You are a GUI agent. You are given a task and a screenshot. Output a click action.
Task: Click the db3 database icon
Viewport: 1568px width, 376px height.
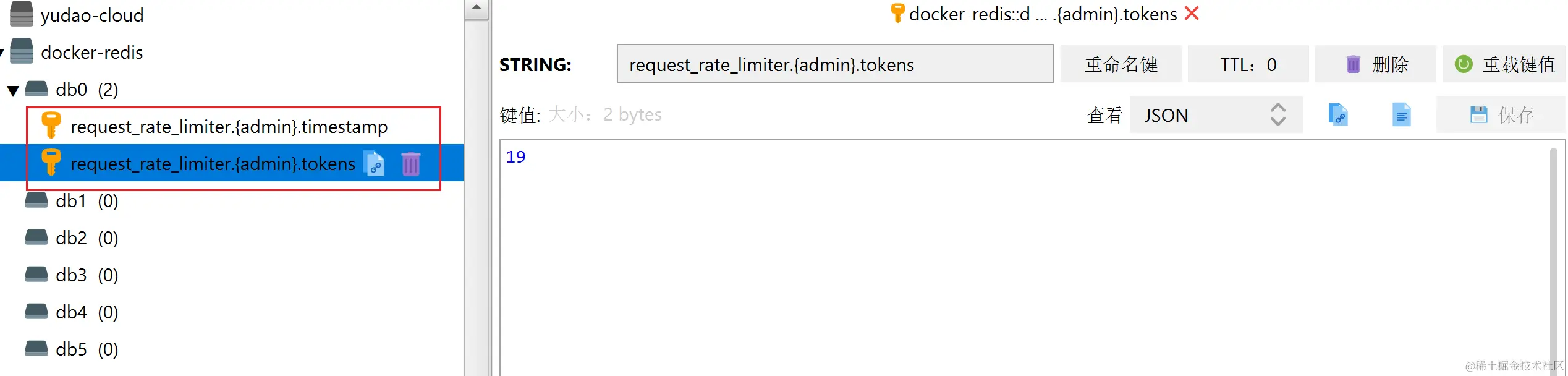coord(36,275)
